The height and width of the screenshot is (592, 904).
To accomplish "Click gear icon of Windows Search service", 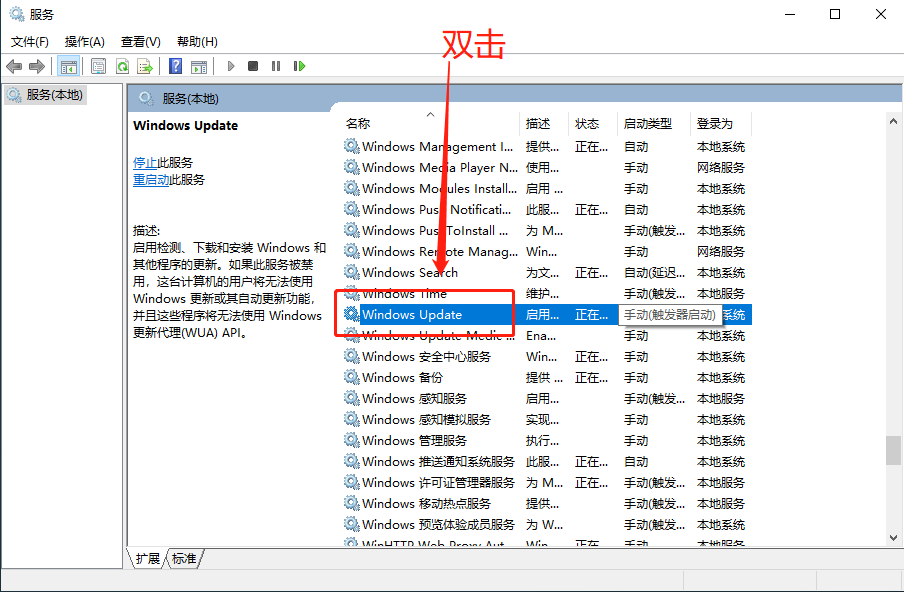I will [x=352, y=272].
